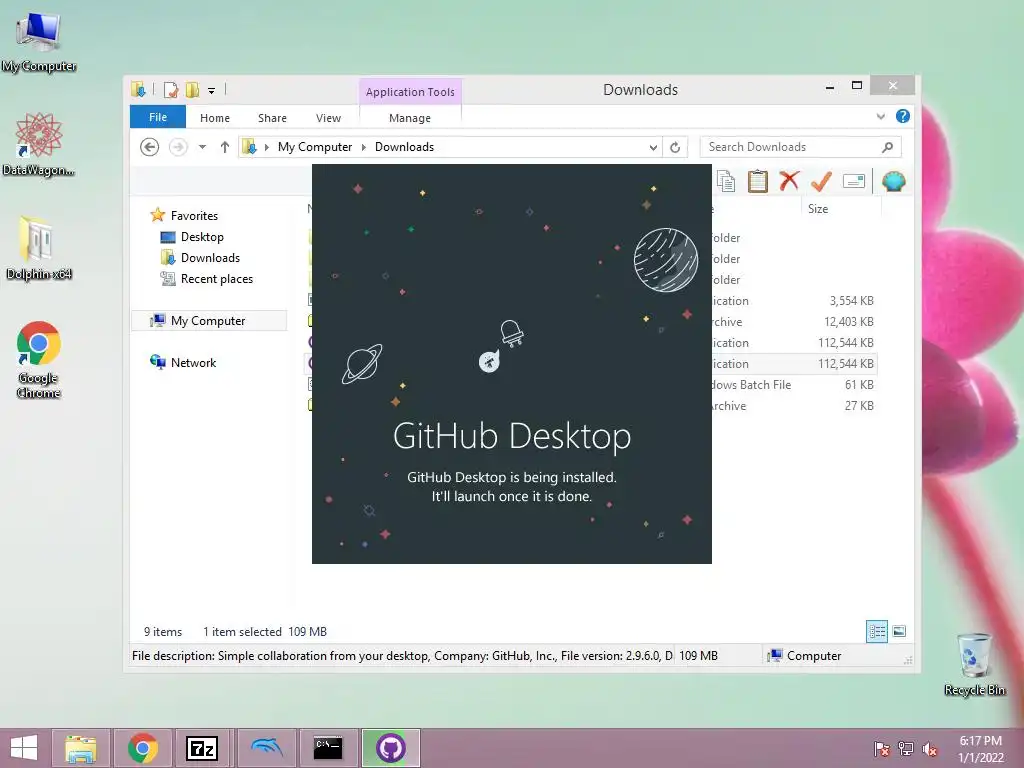1024x768 pixels.
Task: Click the E-mail envelope icon in the toolbar
Action: click(x=854, y=181)
